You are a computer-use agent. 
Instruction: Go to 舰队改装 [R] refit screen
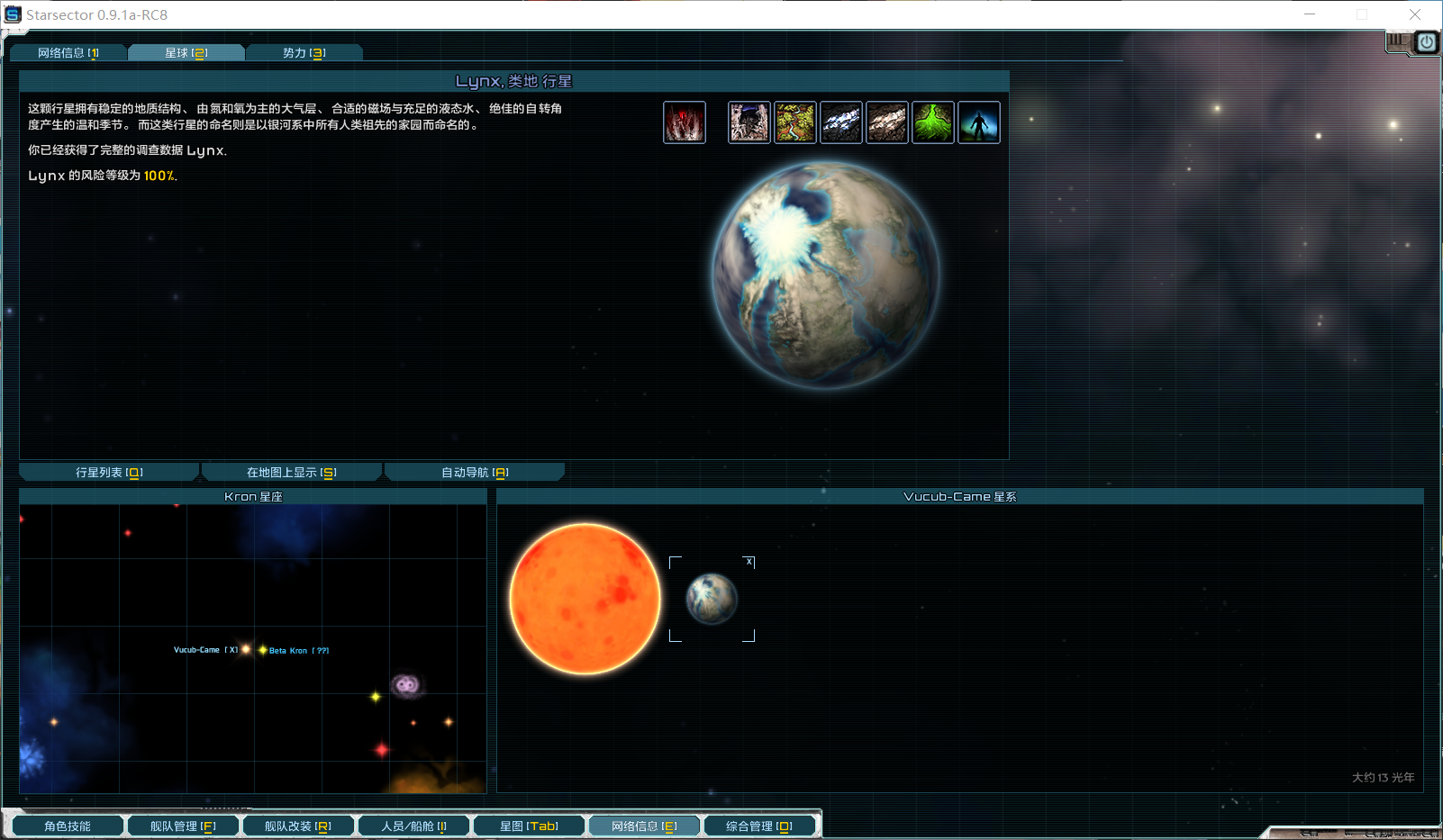coord(298,826)
